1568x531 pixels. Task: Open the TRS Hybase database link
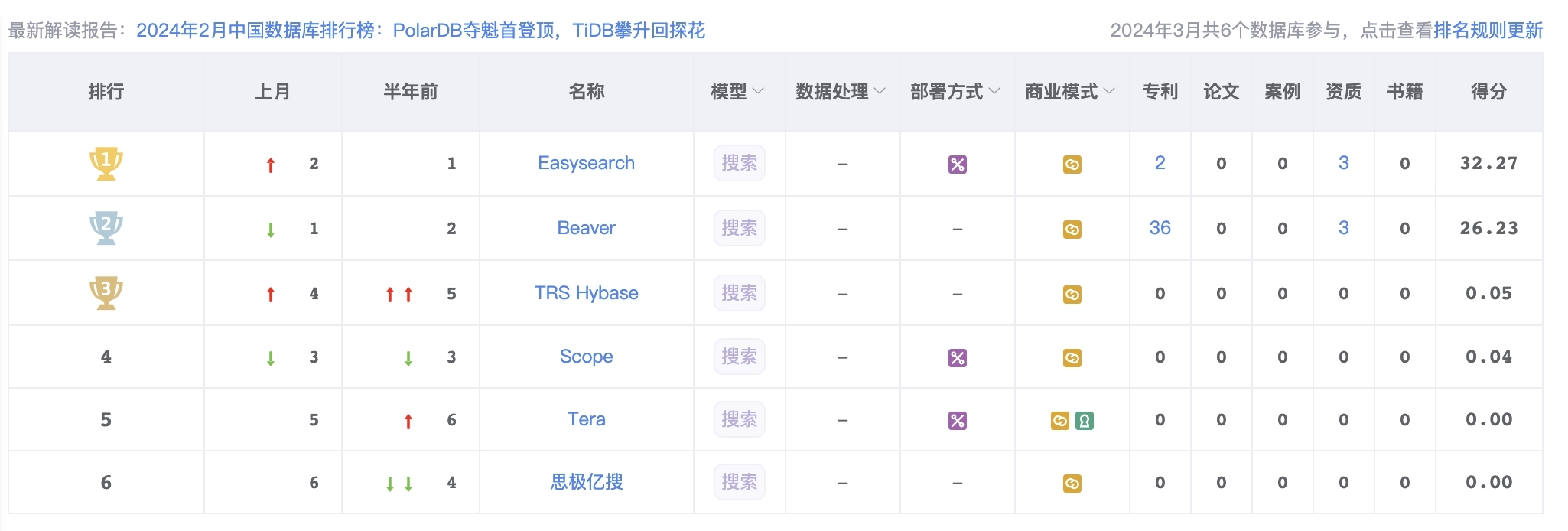586,293
